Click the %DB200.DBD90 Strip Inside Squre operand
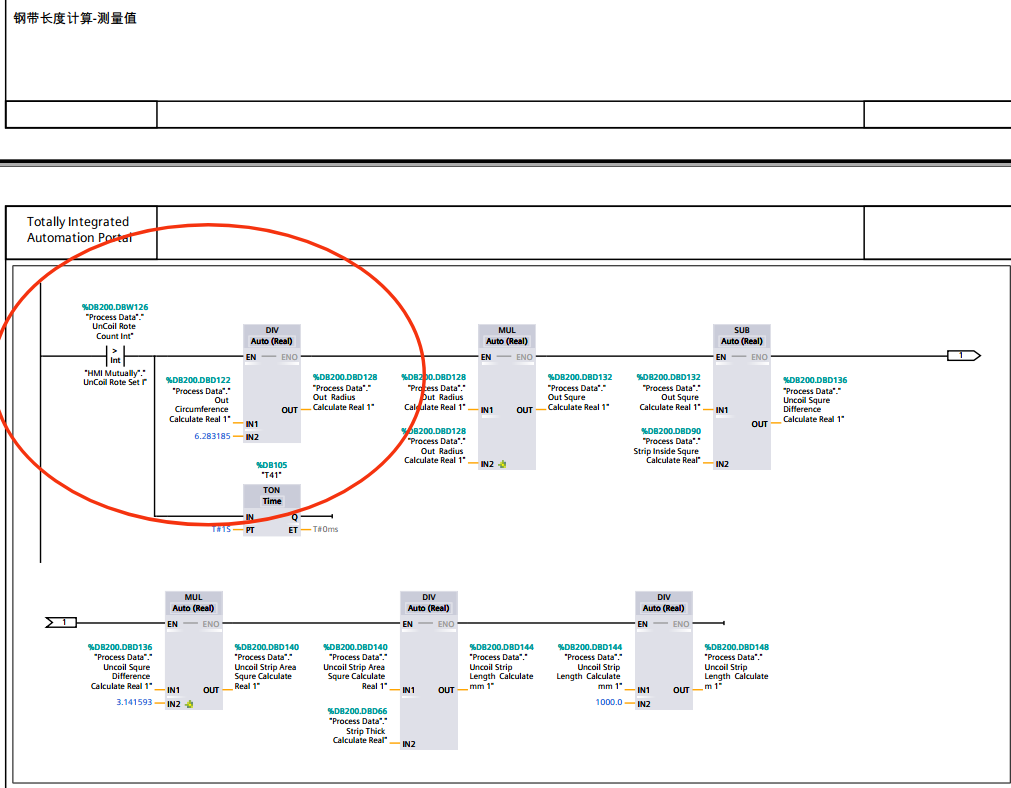1011x788 pixels. click(671, 431)
